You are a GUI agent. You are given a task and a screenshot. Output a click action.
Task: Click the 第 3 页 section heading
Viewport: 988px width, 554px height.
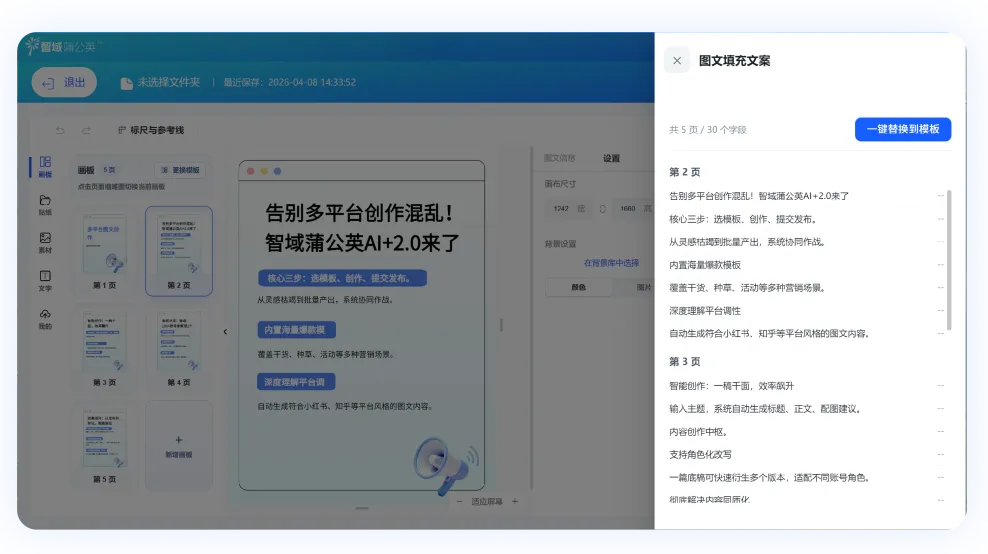point(684,362)
